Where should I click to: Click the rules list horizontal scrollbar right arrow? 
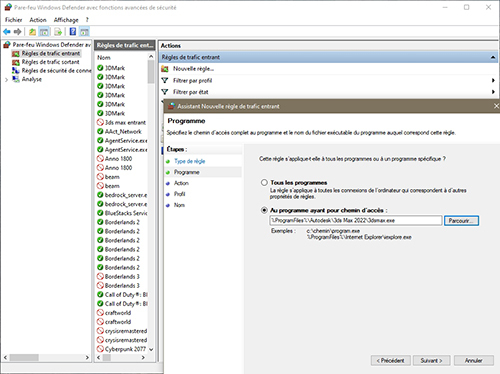point(143,357)
